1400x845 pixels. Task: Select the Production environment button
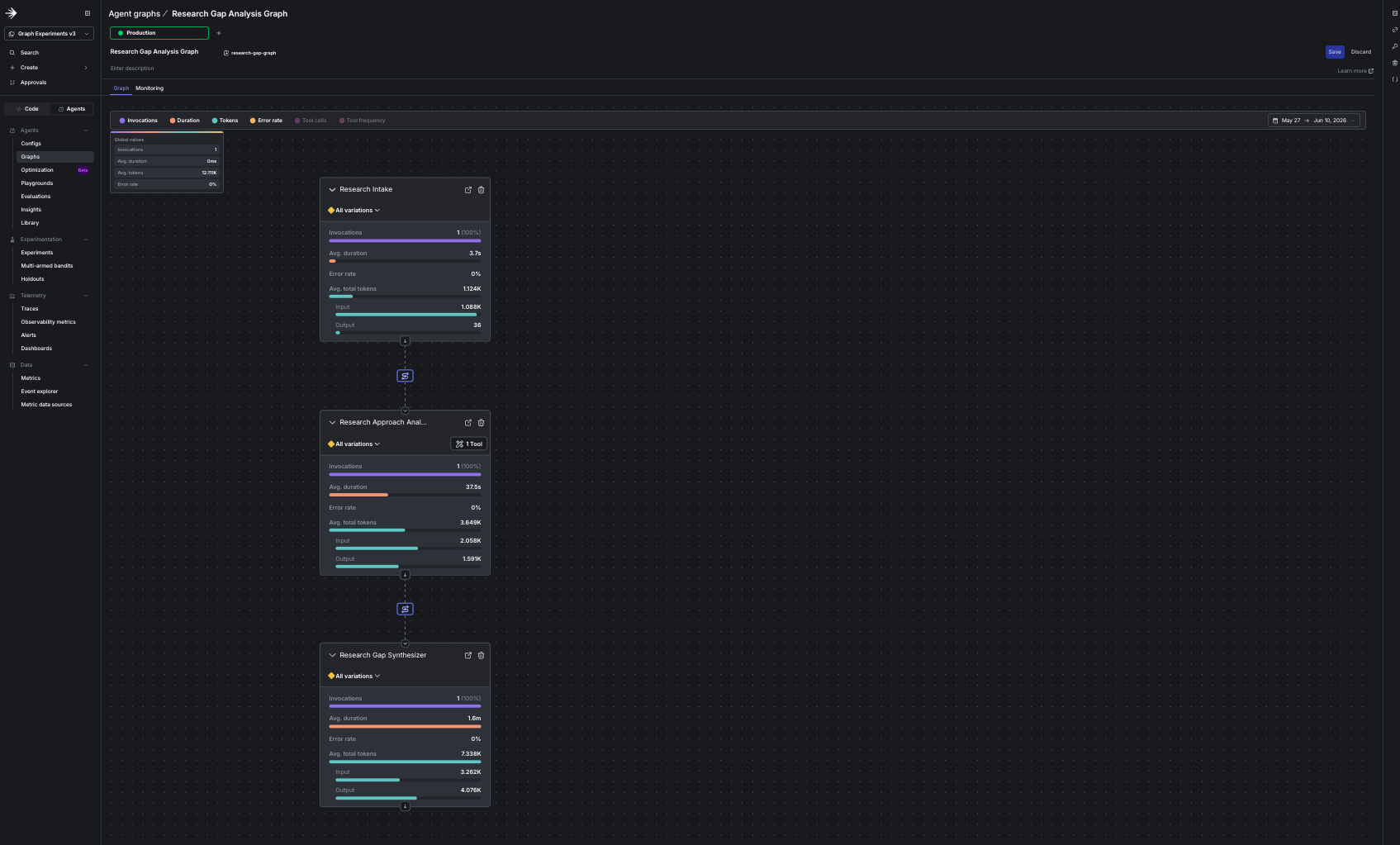coord(159,33)
